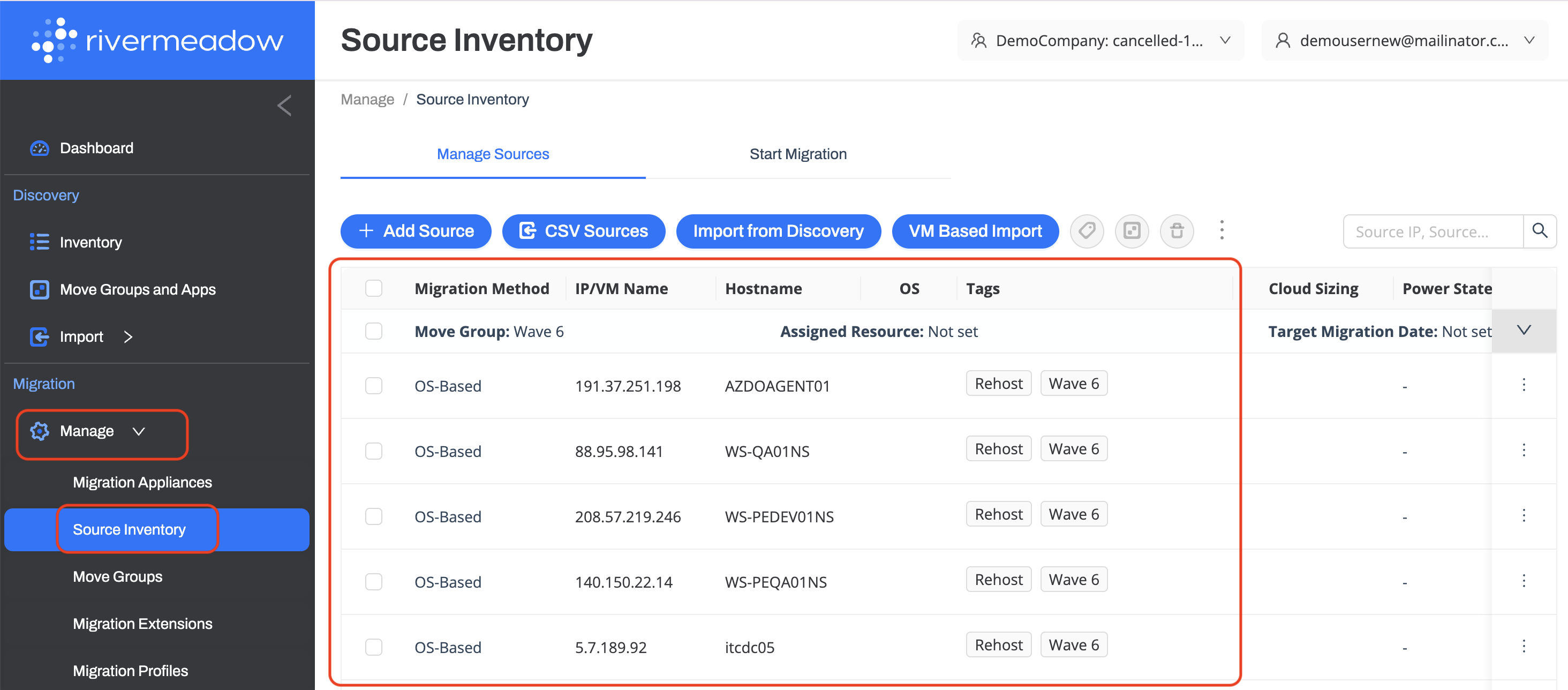Open row actions for WS-PEDEV01NS
Viewport: 1568px width, 690px height.
[1524, 516]
